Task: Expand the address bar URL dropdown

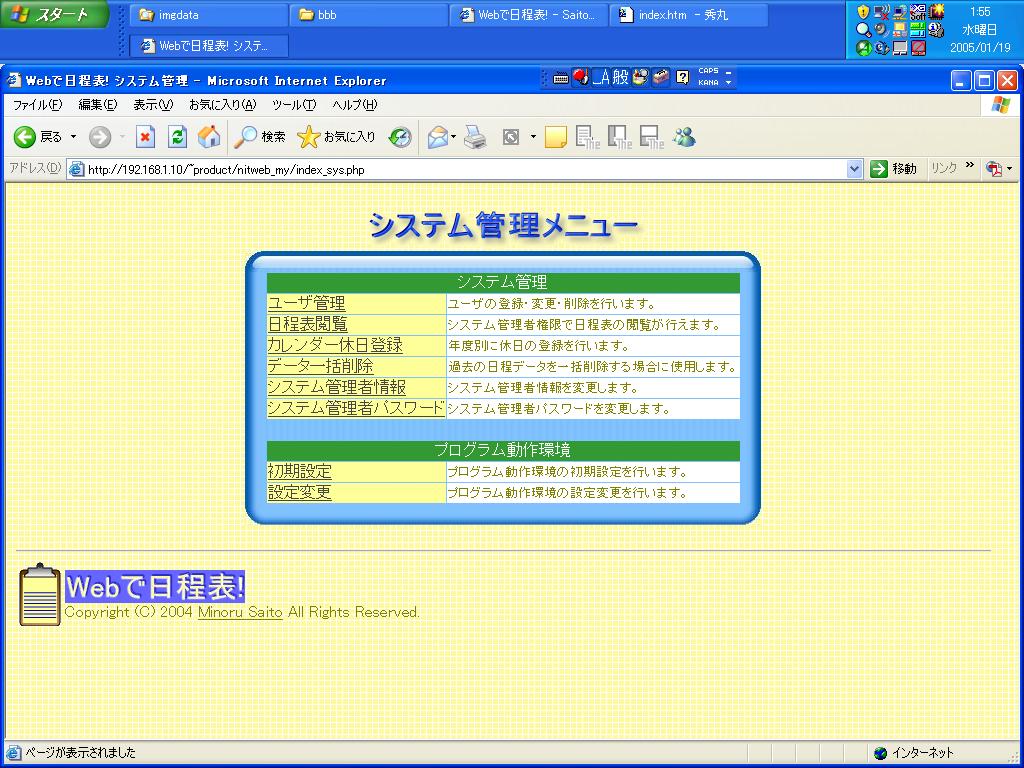Action: (854, 169)
